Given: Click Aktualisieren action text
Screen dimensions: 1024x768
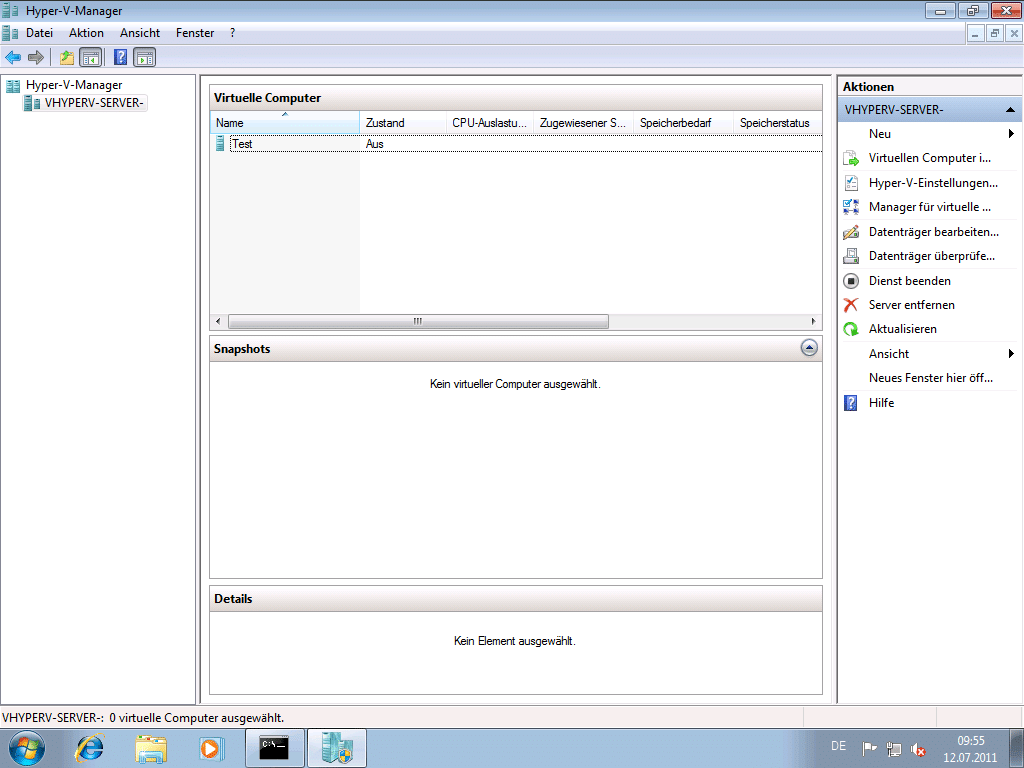Looking at the screenshot, I should pyautogui.click(x=903, y=329).
